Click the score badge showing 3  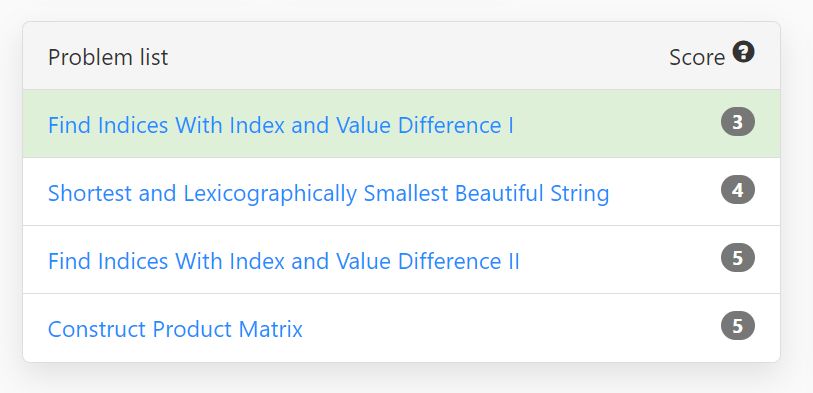tap(738, 123)
